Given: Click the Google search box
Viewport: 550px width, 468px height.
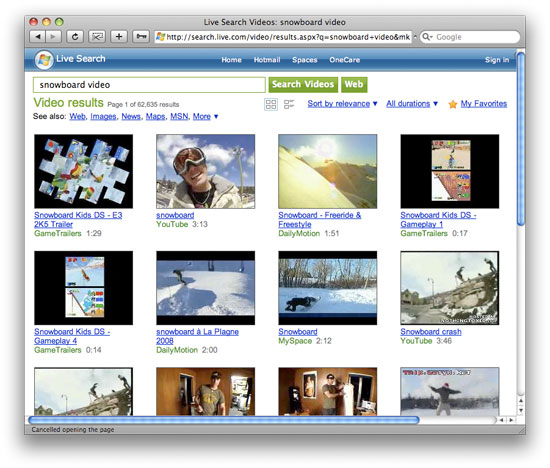Looking at the screenshot, I should pos(470,37).
